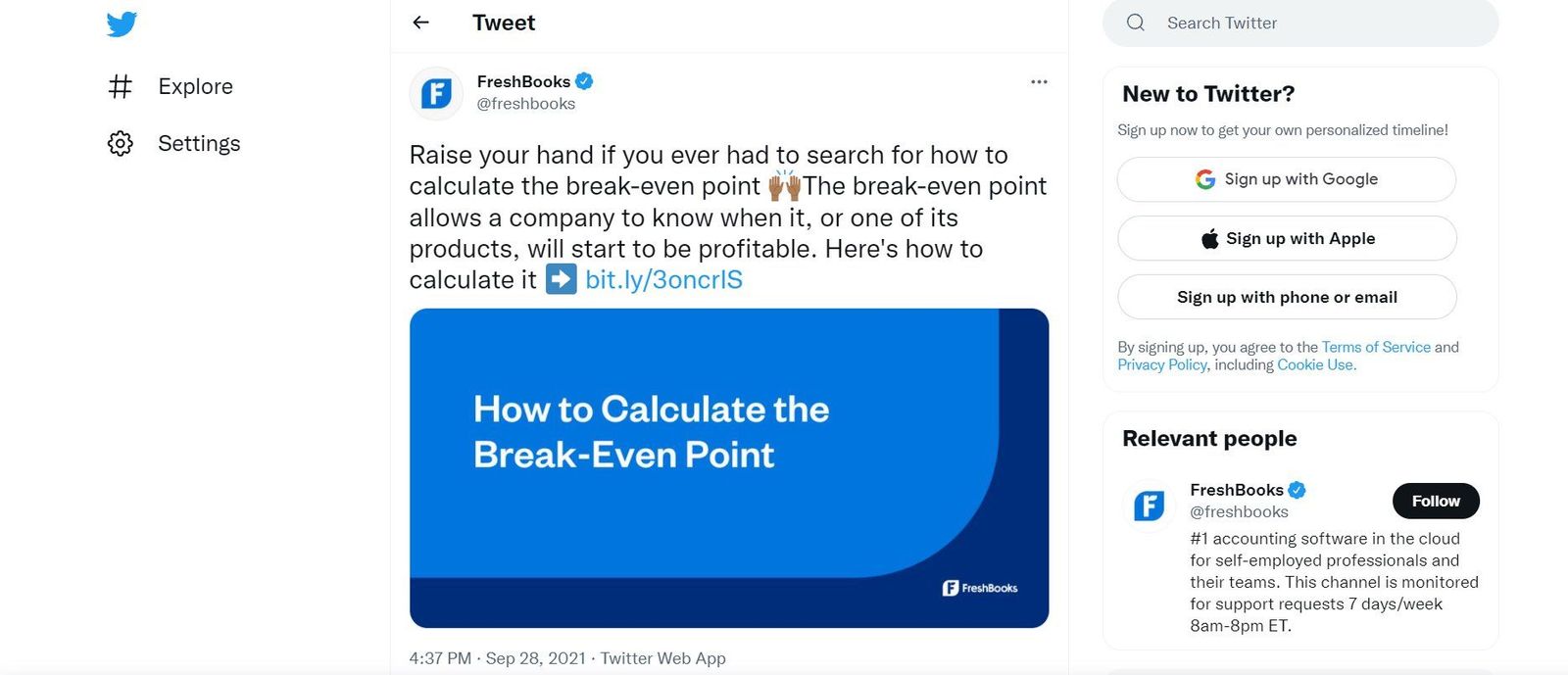Open Settings using the gear icon
Screen dimensions: 1568x675
[120, 143]
